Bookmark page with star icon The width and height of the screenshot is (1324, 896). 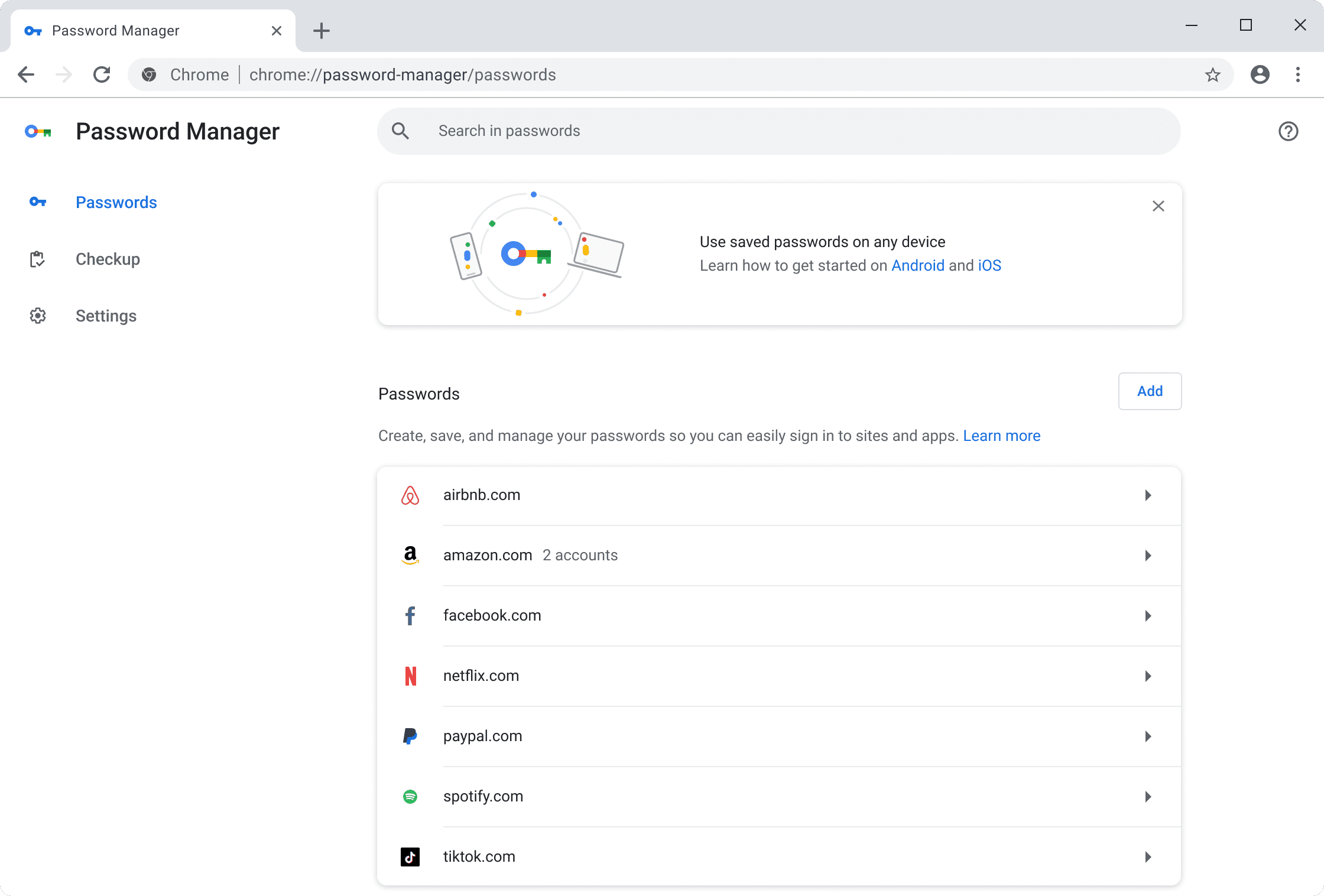1212,75
